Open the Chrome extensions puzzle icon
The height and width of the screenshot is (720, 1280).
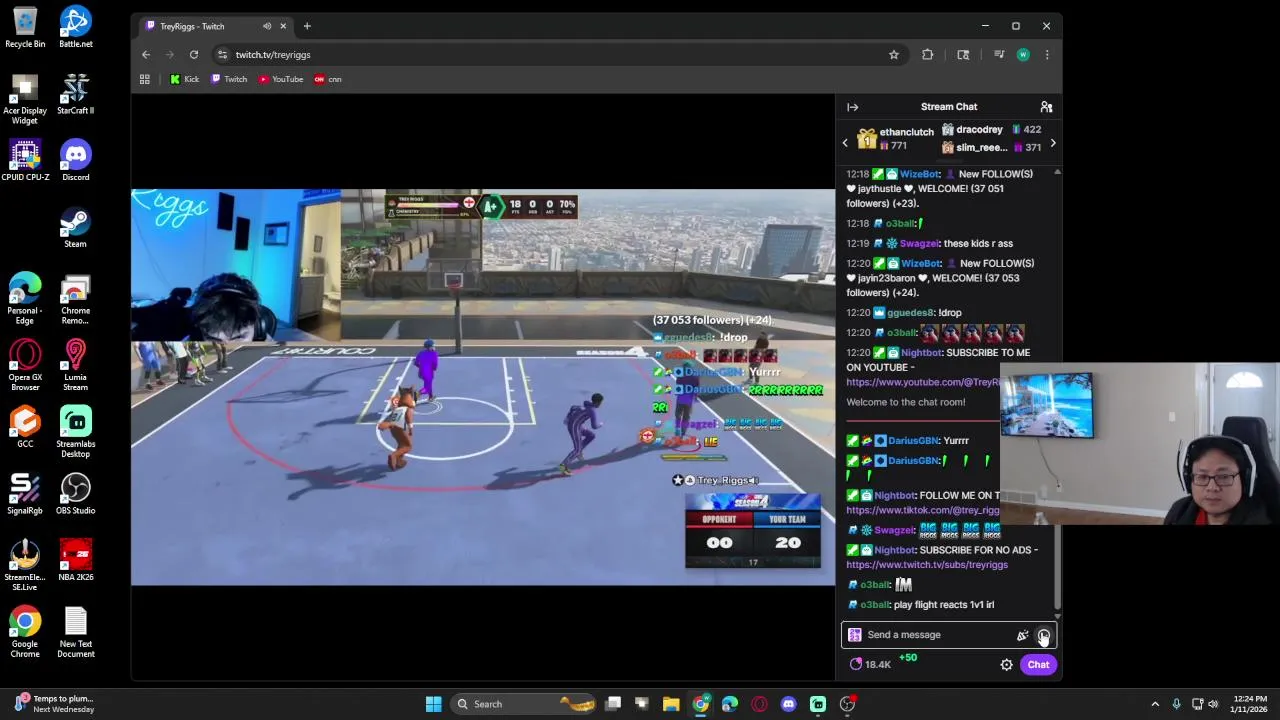click(x=928, y=55)
